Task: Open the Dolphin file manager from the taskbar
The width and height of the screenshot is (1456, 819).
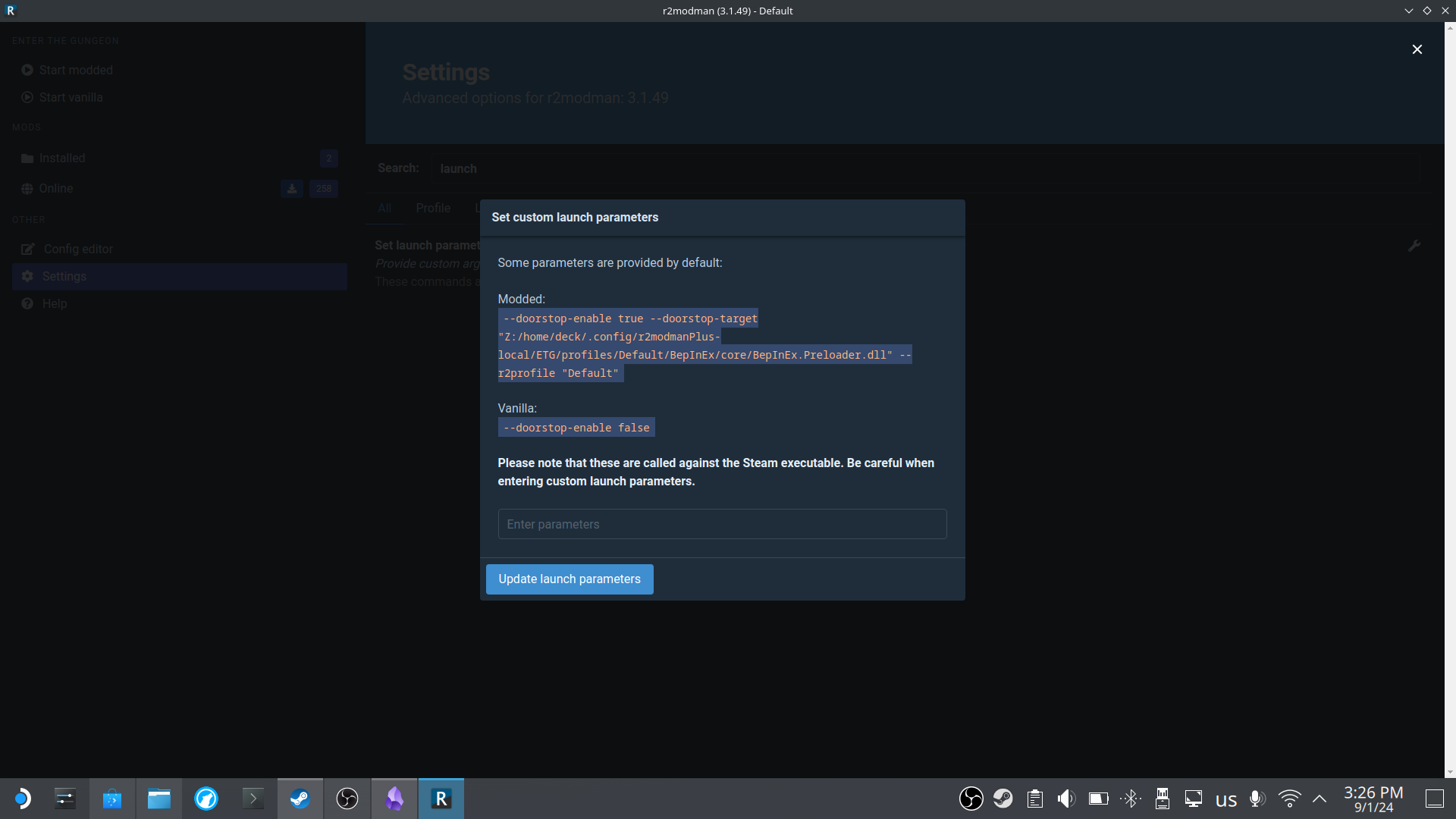Action: point(159,799)
